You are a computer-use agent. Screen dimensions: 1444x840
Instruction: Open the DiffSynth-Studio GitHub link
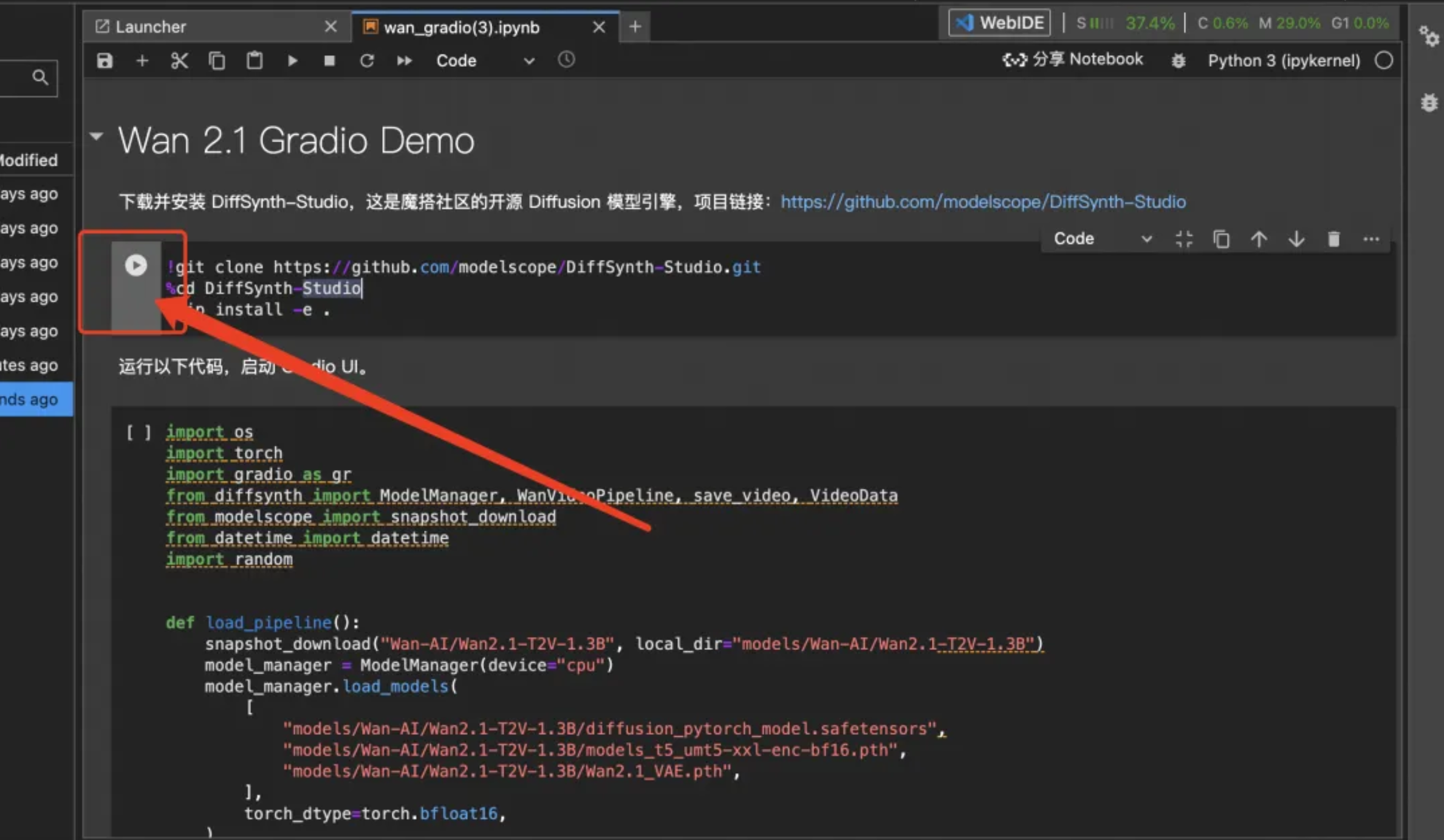tap(982, 202)
